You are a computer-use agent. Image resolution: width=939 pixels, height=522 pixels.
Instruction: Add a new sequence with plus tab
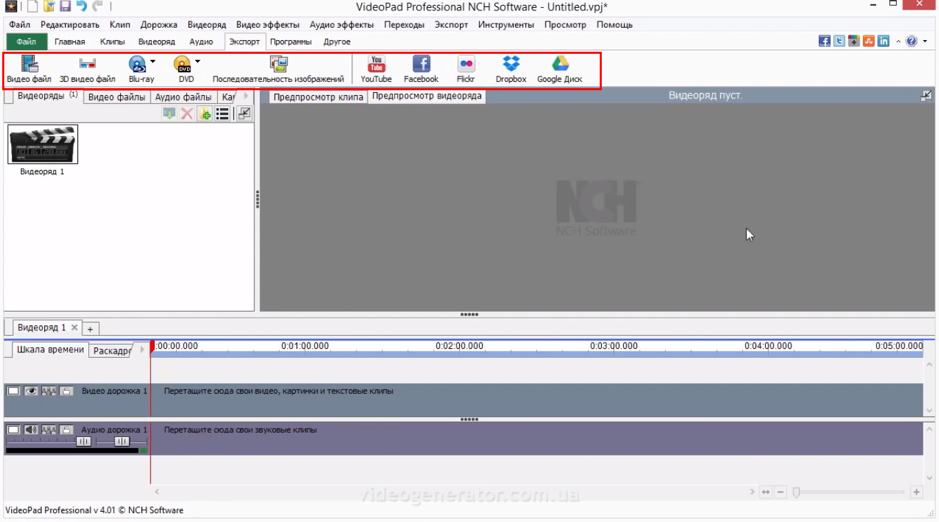(90, 329)
